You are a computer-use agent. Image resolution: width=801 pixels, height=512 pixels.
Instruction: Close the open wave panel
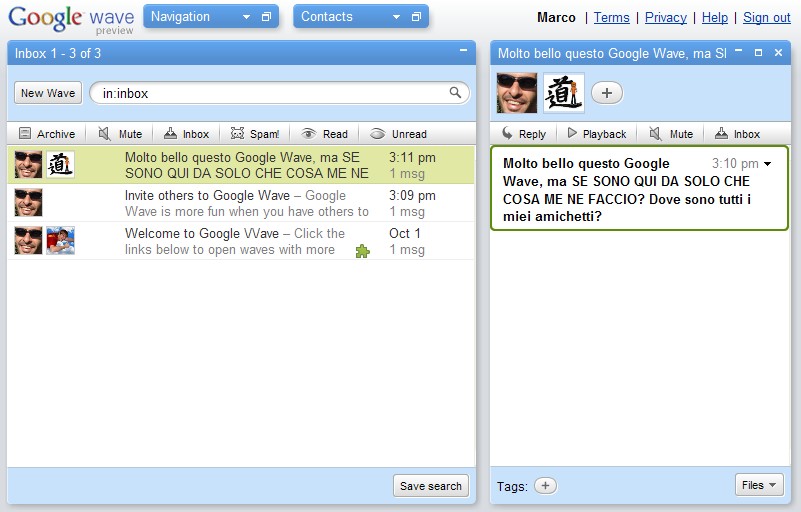(778, 53)
